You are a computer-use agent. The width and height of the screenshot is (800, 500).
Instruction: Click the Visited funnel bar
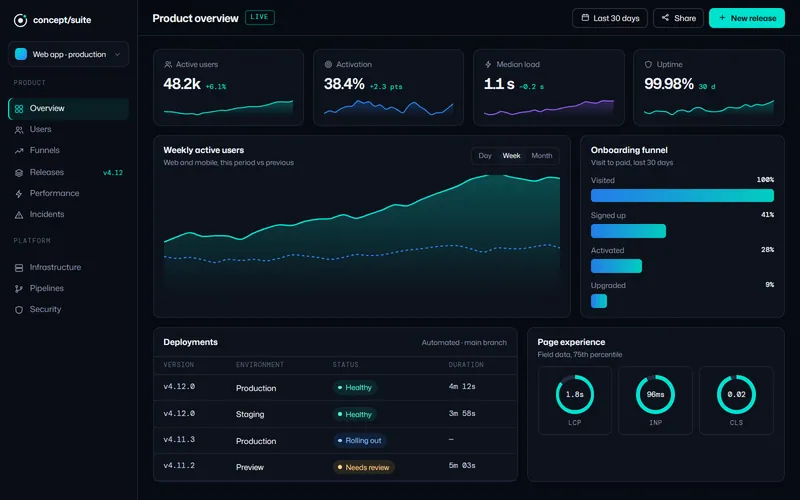[682, 195]
